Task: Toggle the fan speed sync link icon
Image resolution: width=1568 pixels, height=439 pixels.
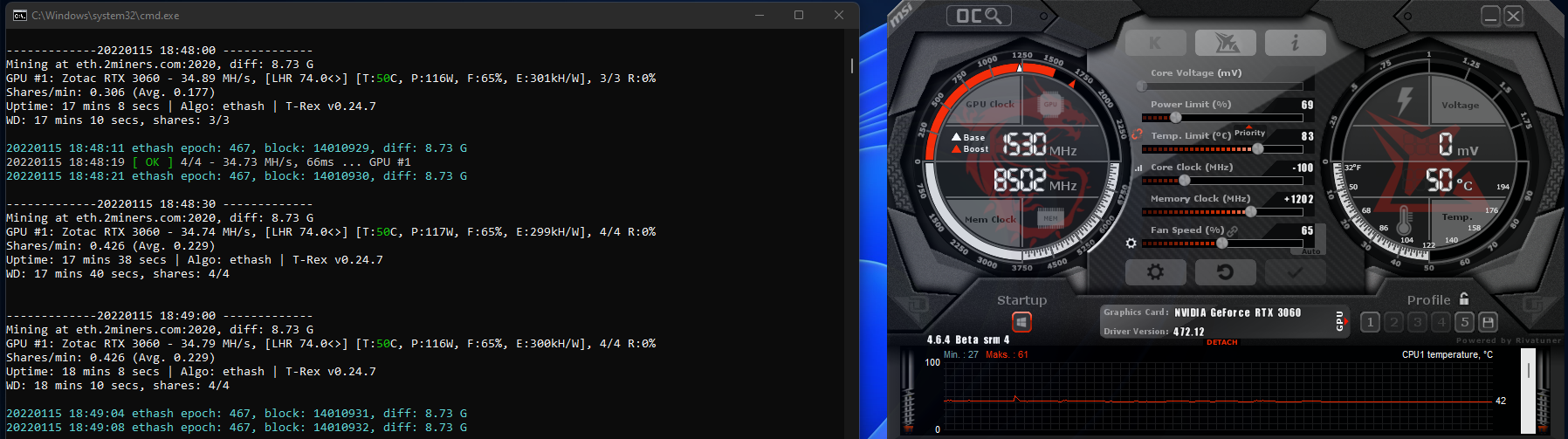Action: 1233,231
